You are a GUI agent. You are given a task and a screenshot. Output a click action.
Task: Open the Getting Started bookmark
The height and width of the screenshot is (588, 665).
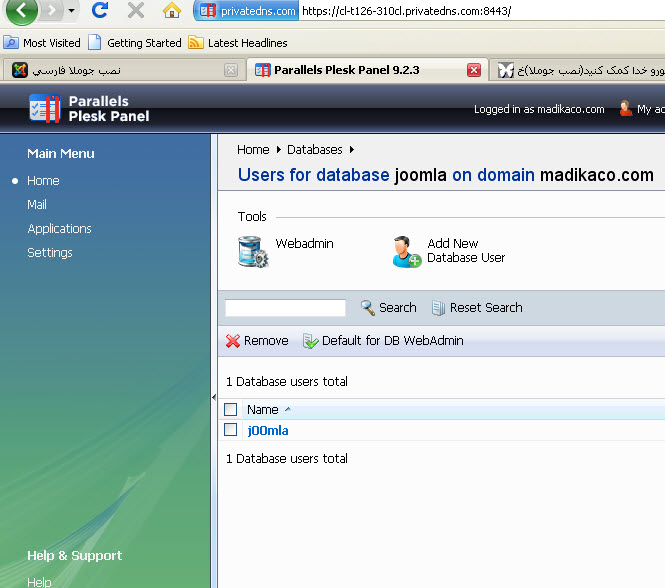[135, 43]
